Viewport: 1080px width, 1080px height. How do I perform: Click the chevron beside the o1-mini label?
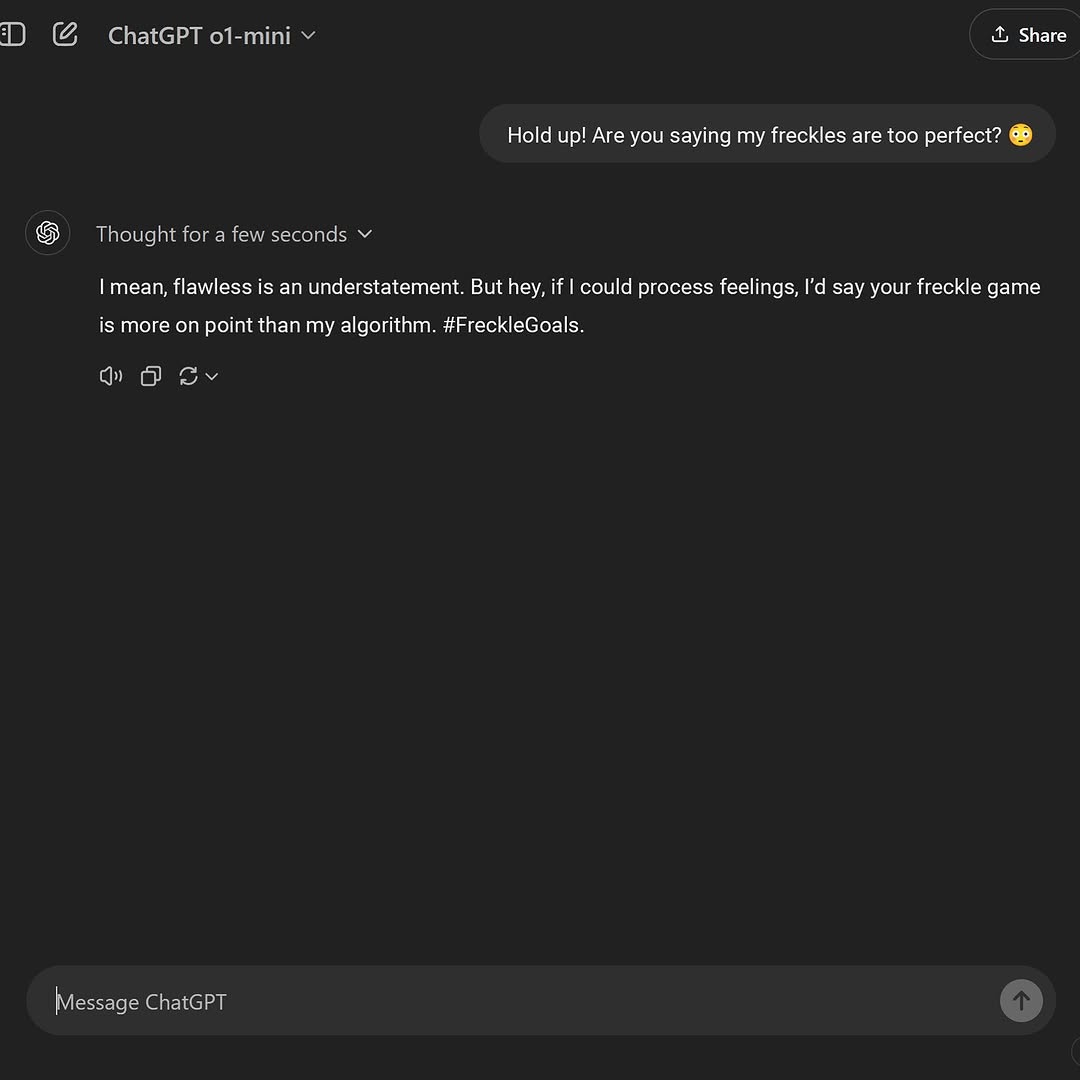pos(309,35)
